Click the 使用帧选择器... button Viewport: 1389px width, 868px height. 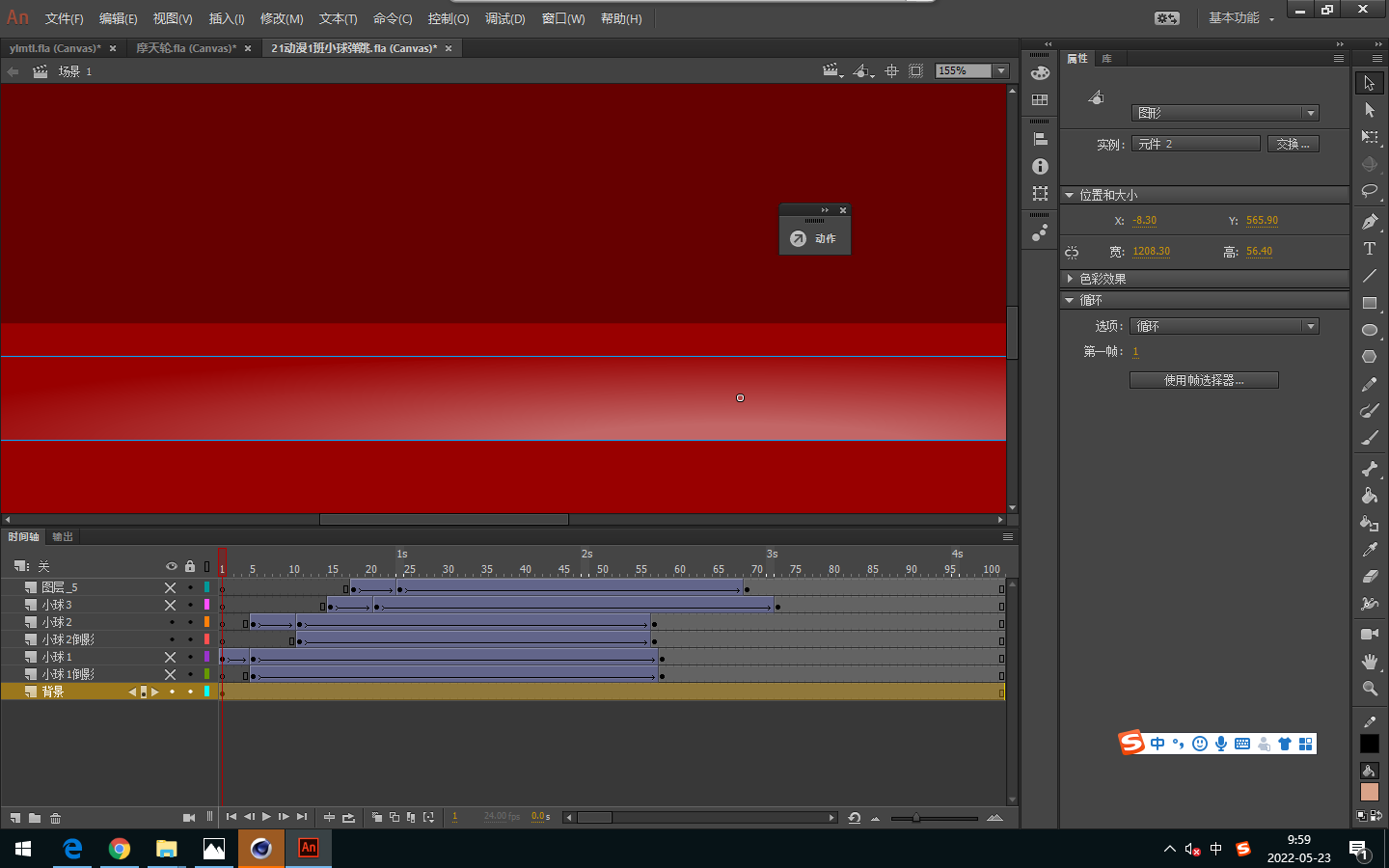pyautogui.click(x=1204, y=380)
